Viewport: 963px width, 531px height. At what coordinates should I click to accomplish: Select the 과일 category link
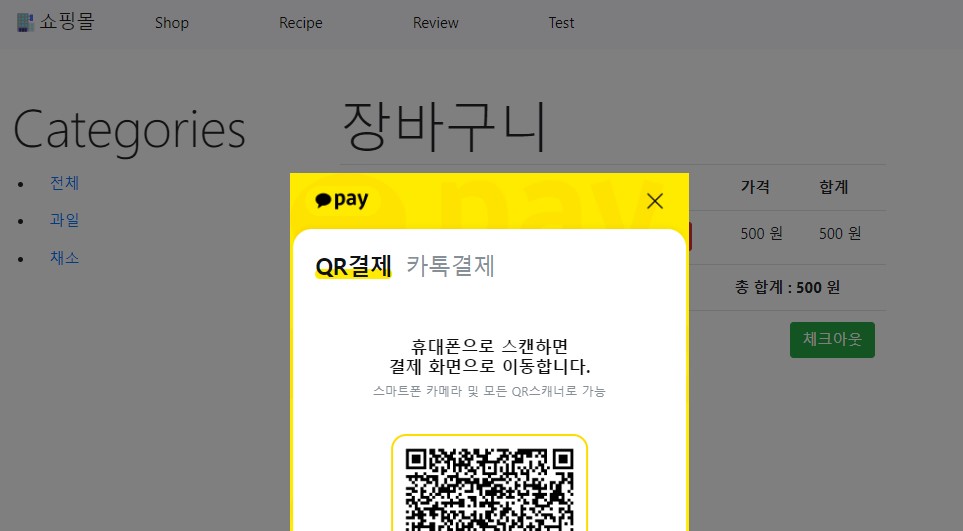coord(64,220)
